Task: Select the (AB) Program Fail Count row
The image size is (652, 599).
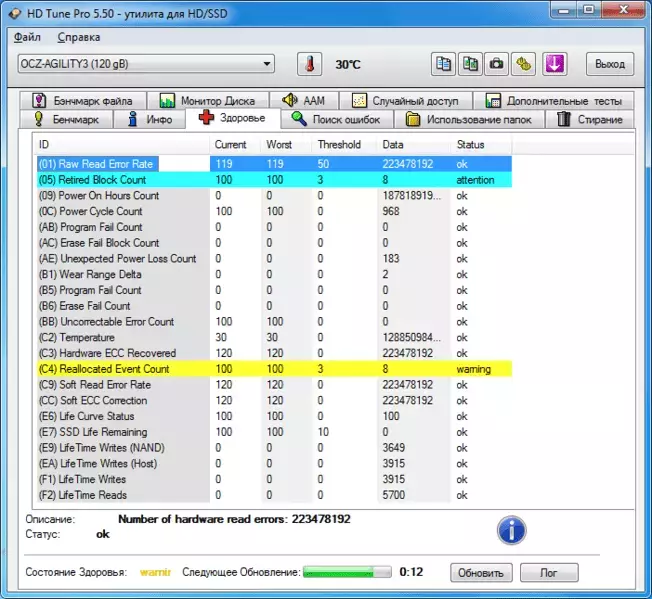Action: click(x=274, y=227)
